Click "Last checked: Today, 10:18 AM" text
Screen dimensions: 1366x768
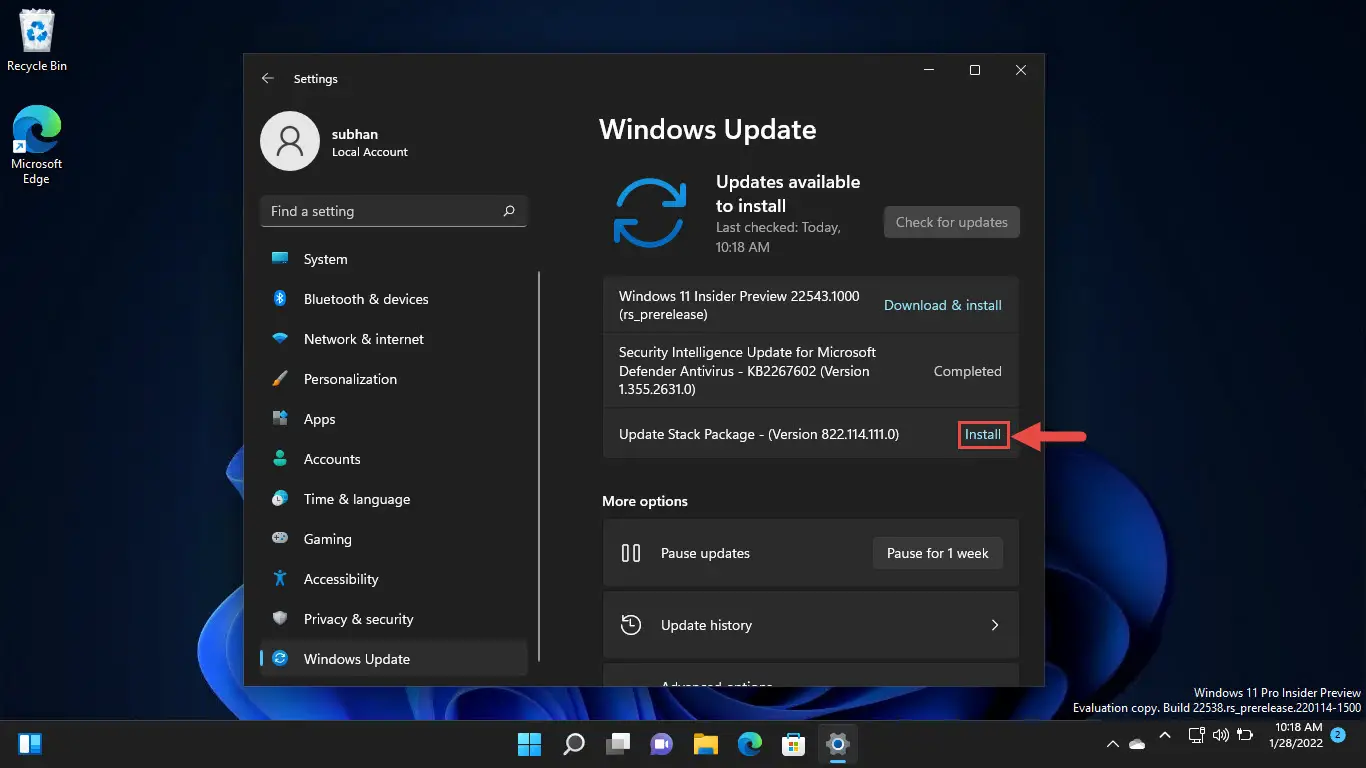pyautogui.click(x=778, y=237)
